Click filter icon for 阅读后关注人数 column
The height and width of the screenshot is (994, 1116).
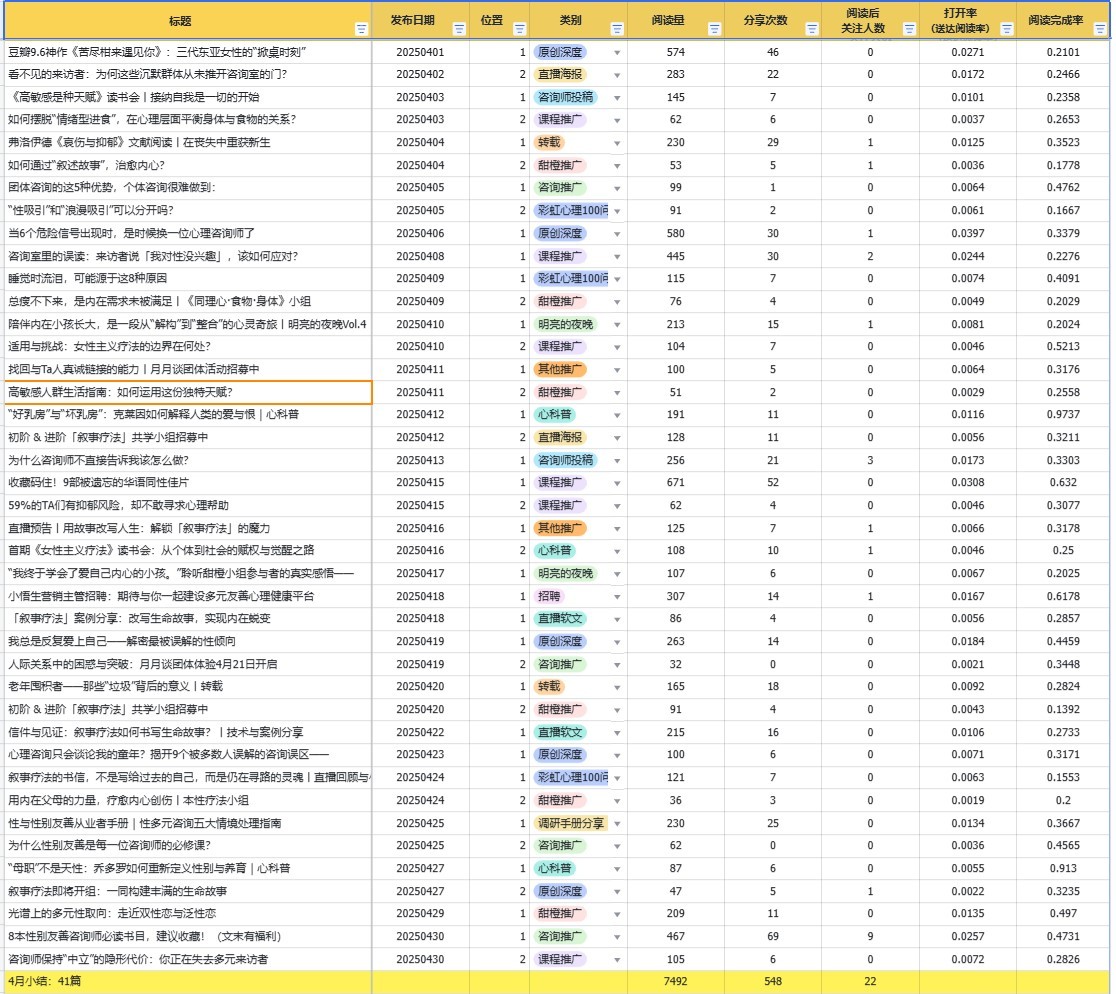pos(908,29)
